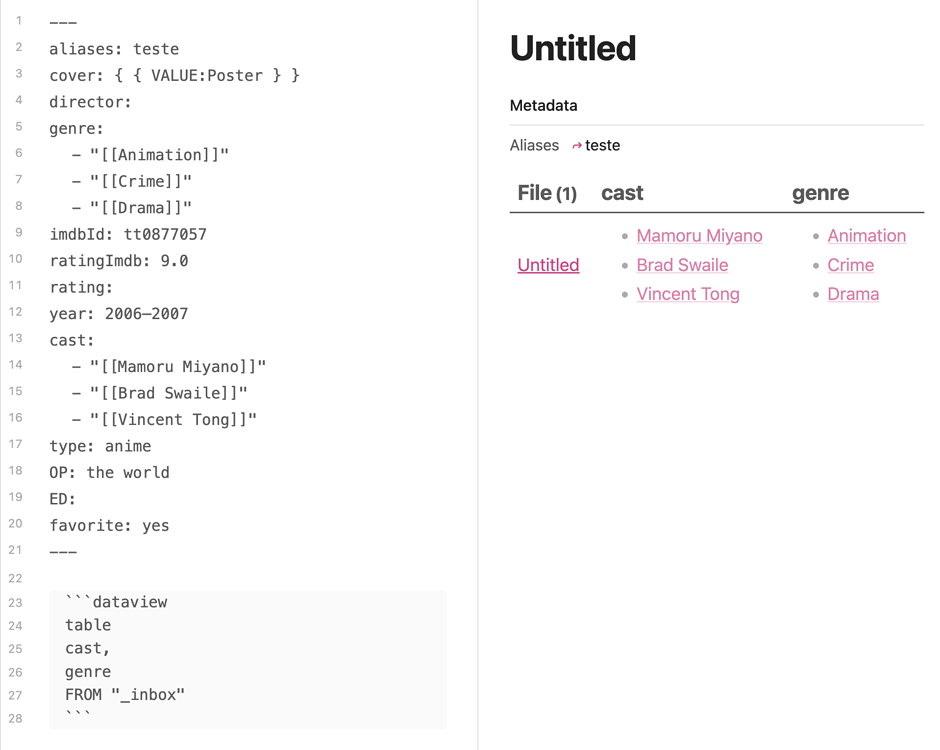The image size is (940, 750).
Task: Place cursor on the imdbId line
Action: tap(128, 234)
